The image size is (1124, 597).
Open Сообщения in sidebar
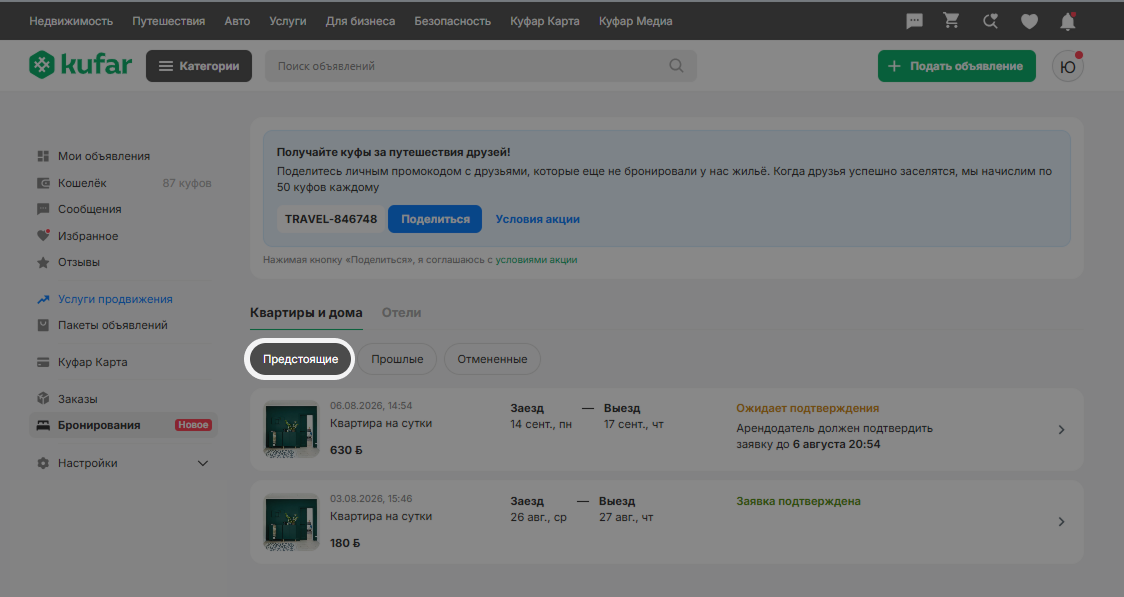coord(90,209)
